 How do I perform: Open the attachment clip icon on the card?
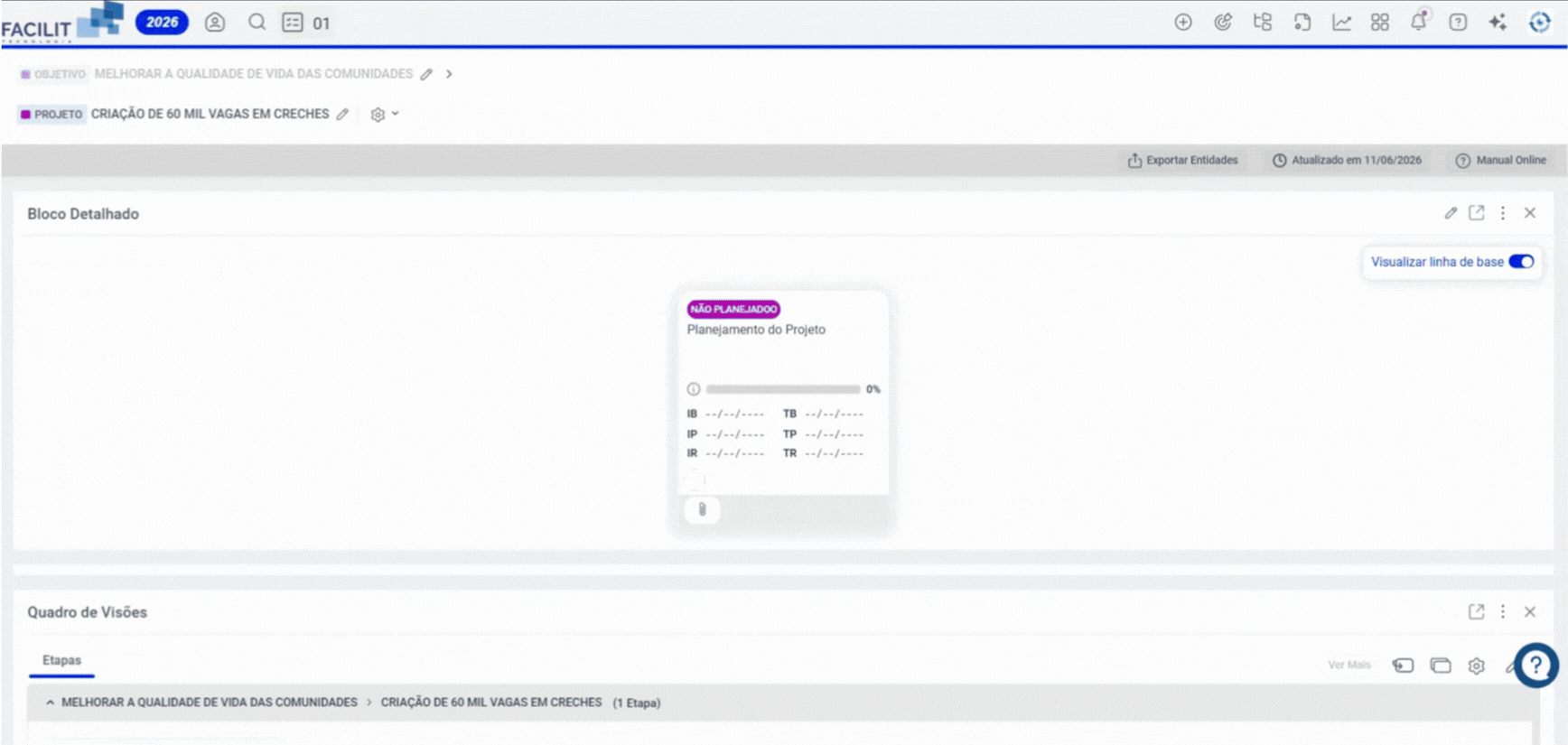702,509
